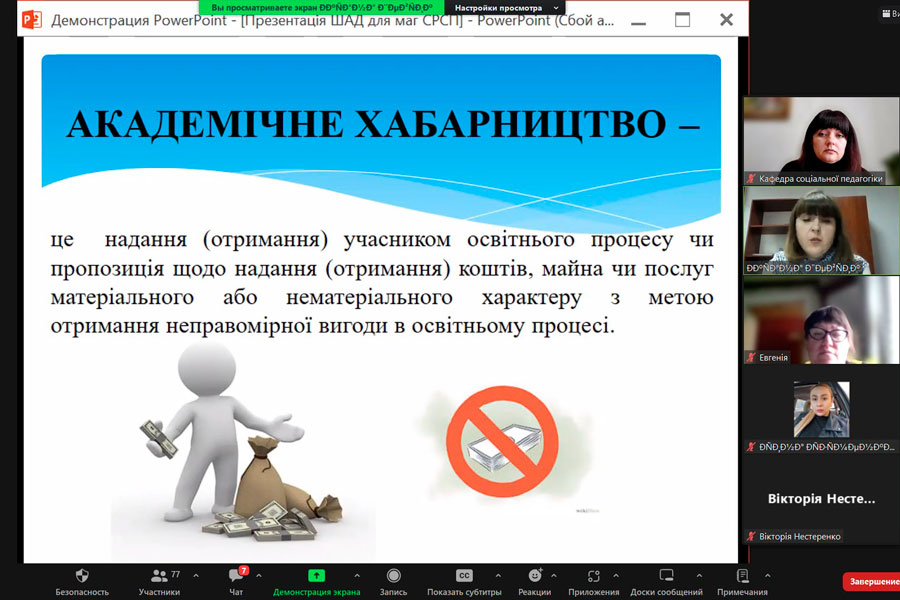900x600 pixels.
Task: Open the Notes (Примечания) icon
Action: point(742,575)
